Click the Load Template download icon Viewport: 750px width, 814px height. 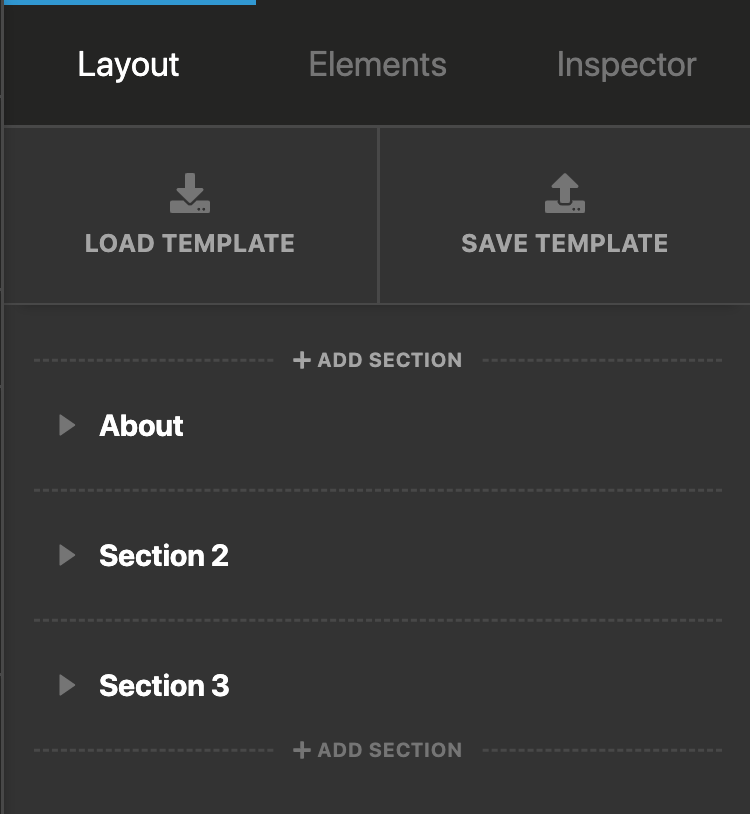(190, 193)
